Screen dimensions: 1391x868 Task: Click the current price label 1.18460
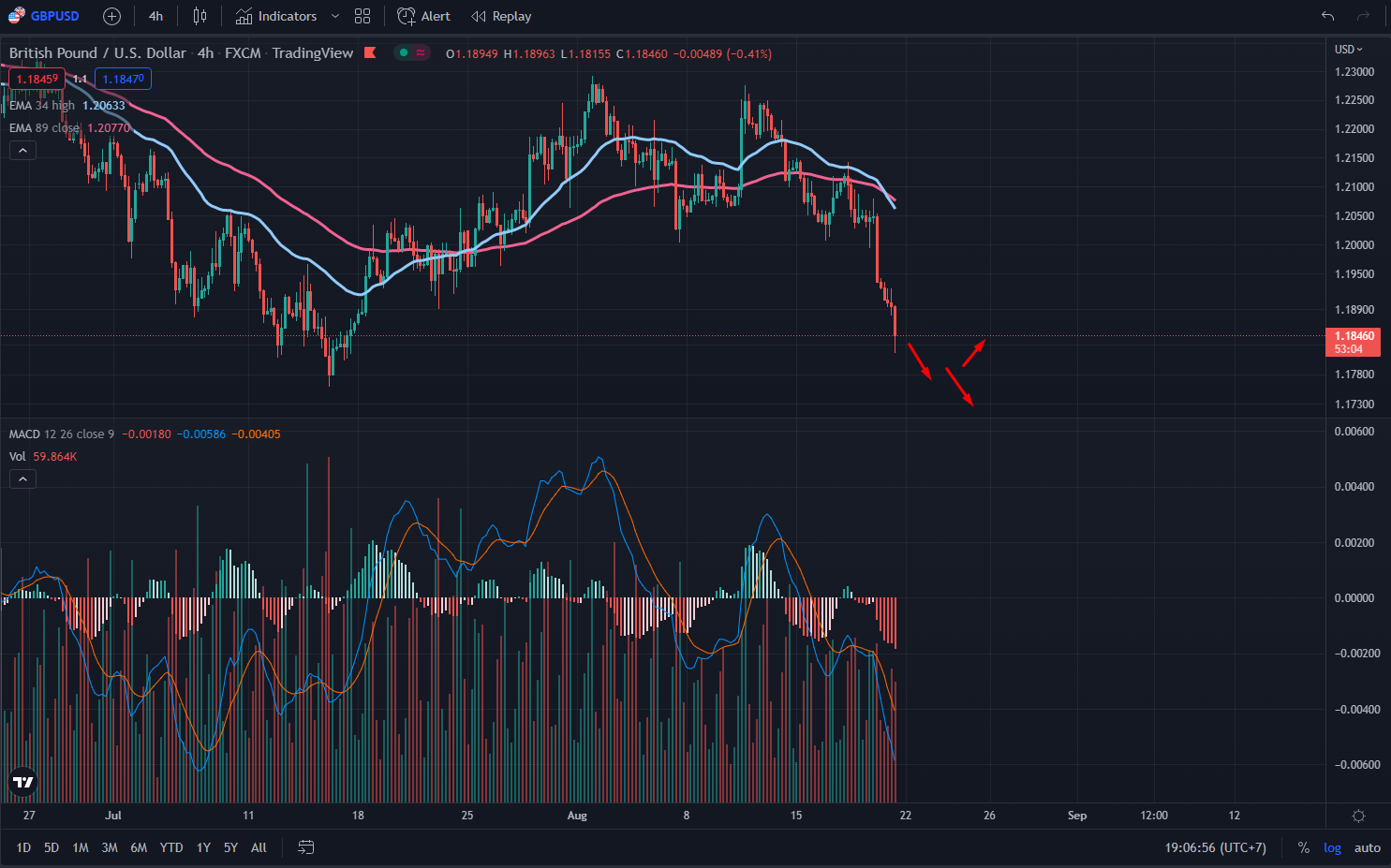point(1353,335)
